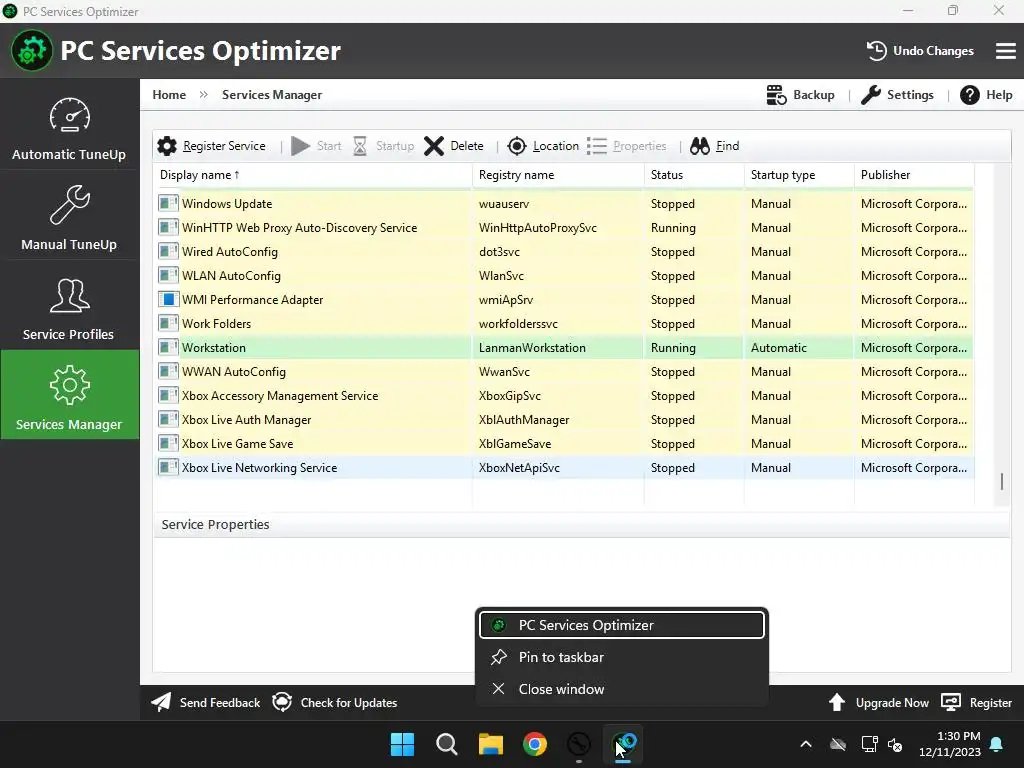Screen dimensions: 1024x768
Task: Click the Windows Start button
Action: (x=402, y=744)
